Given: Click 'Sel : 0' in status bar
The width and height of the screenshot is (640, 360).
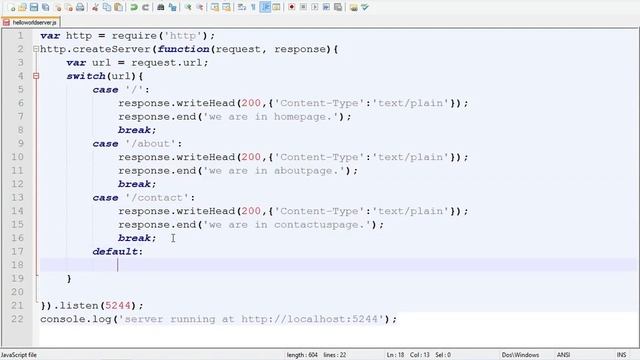Looking at the screenshot, I should [x=443, y=355].
